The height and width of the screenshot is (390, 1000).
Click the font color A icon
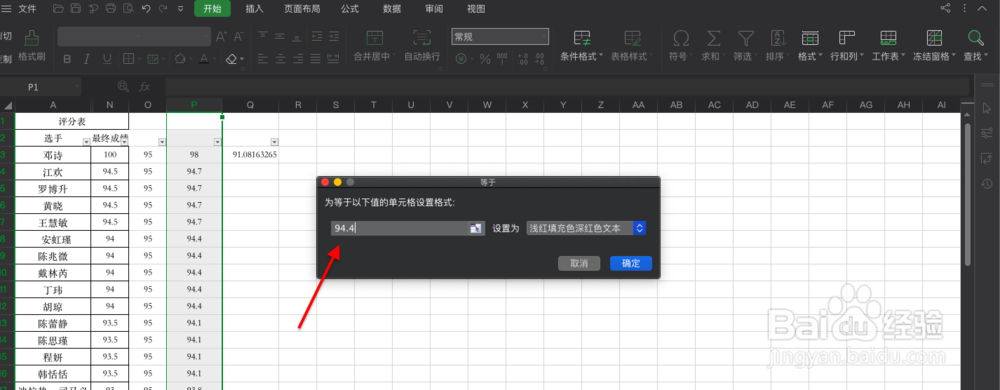203,59
